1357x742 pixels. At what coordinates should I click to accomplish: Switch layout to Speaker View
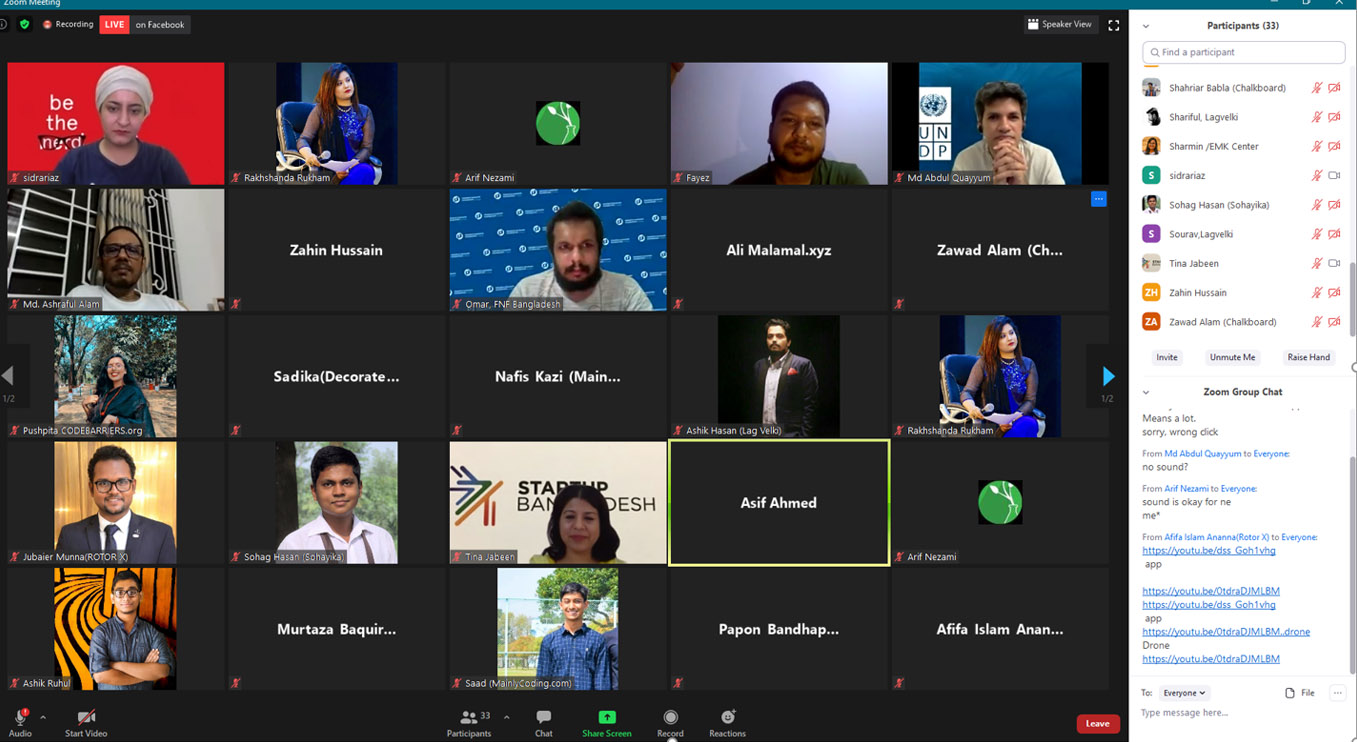click(x=1060, y=24)
